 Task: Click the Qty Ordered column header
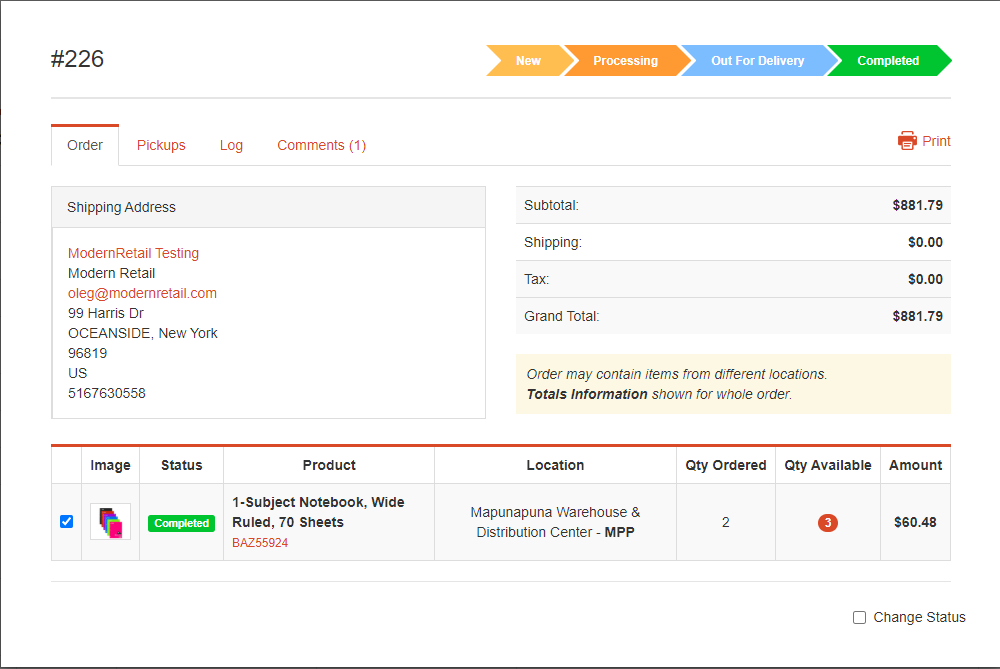pos(726,466)
